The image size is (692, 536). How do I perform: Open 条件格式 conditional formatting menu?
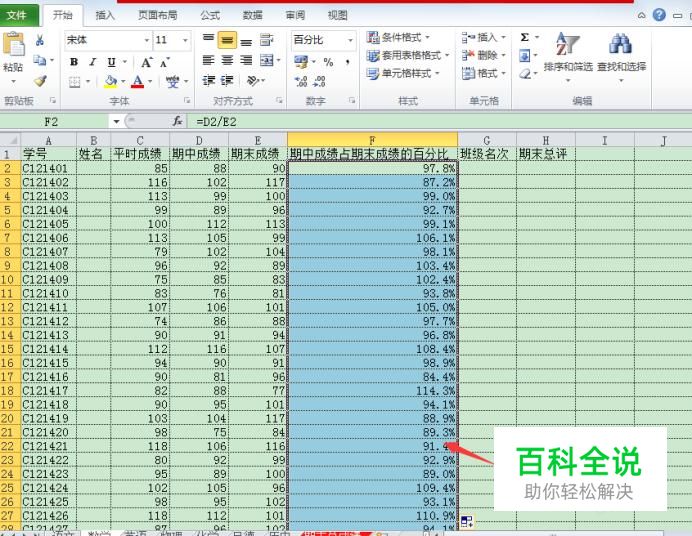click(398, 37)
